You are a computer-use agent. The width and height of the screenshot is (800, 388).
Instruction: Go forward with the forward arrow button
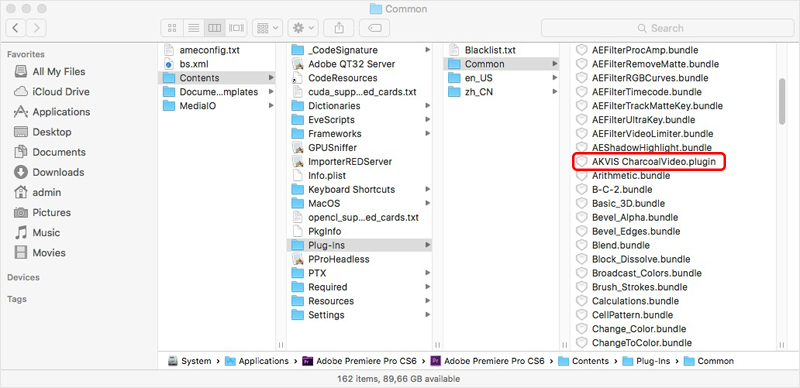36,28
